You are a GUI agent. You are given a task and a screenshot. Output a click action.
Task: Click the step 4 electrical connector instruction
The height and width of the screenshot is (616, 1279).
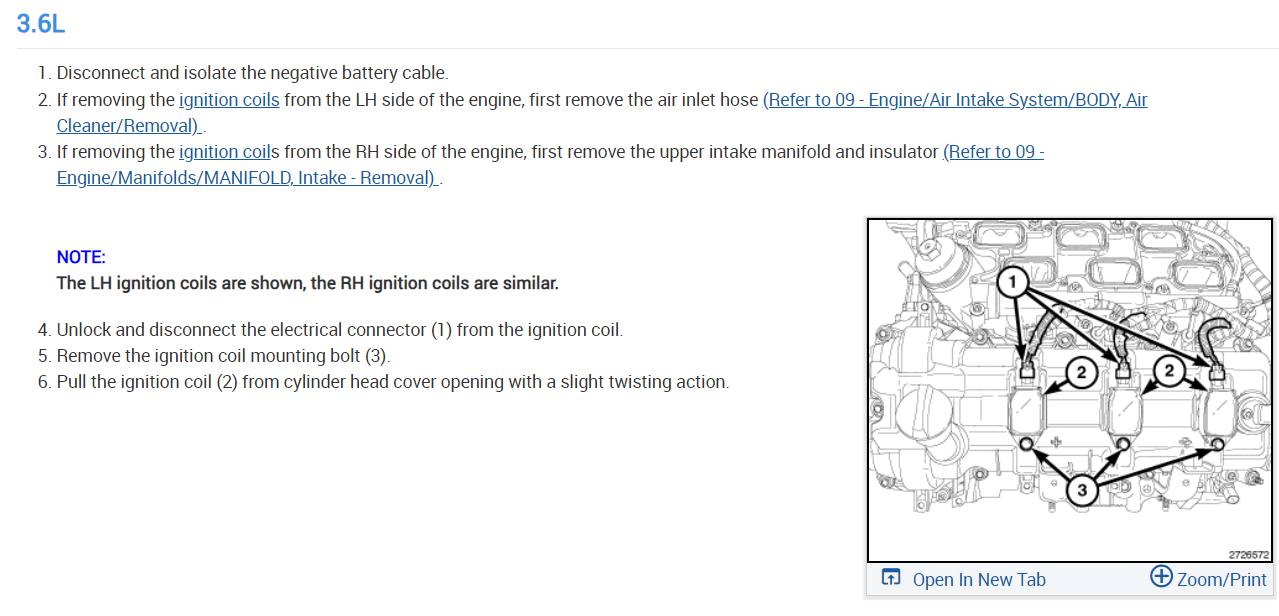coord(339,330)
